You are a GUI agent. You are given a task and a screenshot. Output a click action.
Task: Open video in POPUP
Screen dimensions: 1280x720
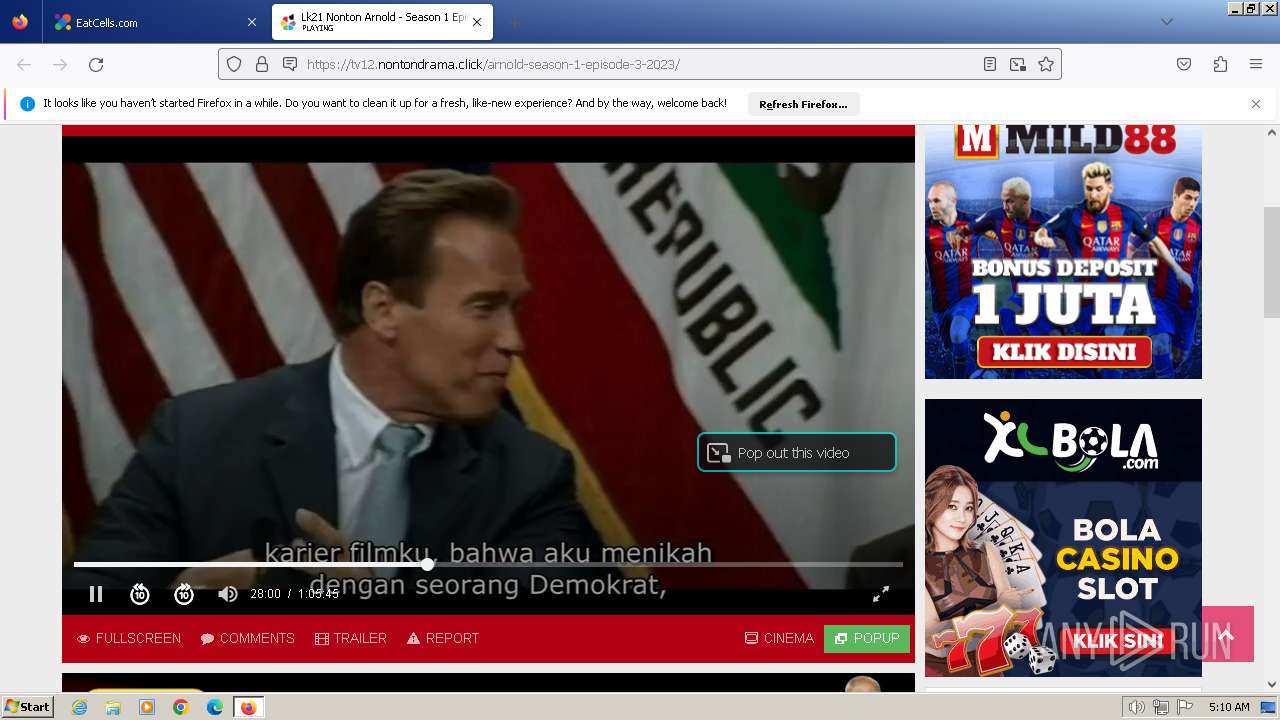(x=867, y=638)
